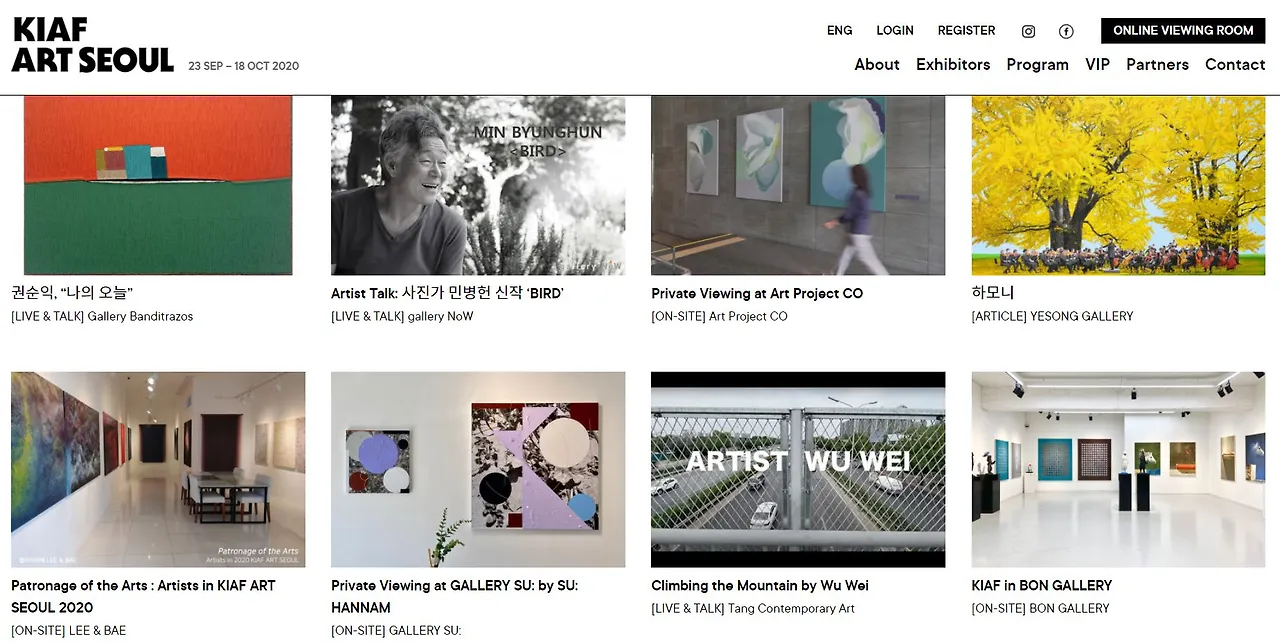The height and width of the screenshot is (643, 1280).
Task: Open the GALLERY SU: abstract paintings thumbnail
Action: pos(478,469)
